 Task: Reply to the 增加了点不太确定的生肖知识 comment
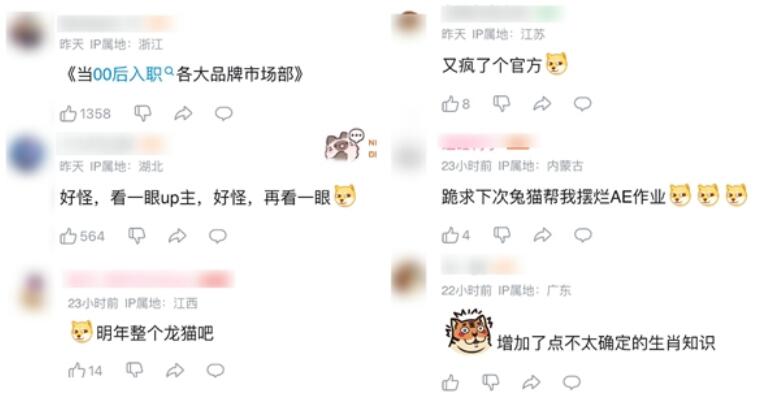pos(572,382)
